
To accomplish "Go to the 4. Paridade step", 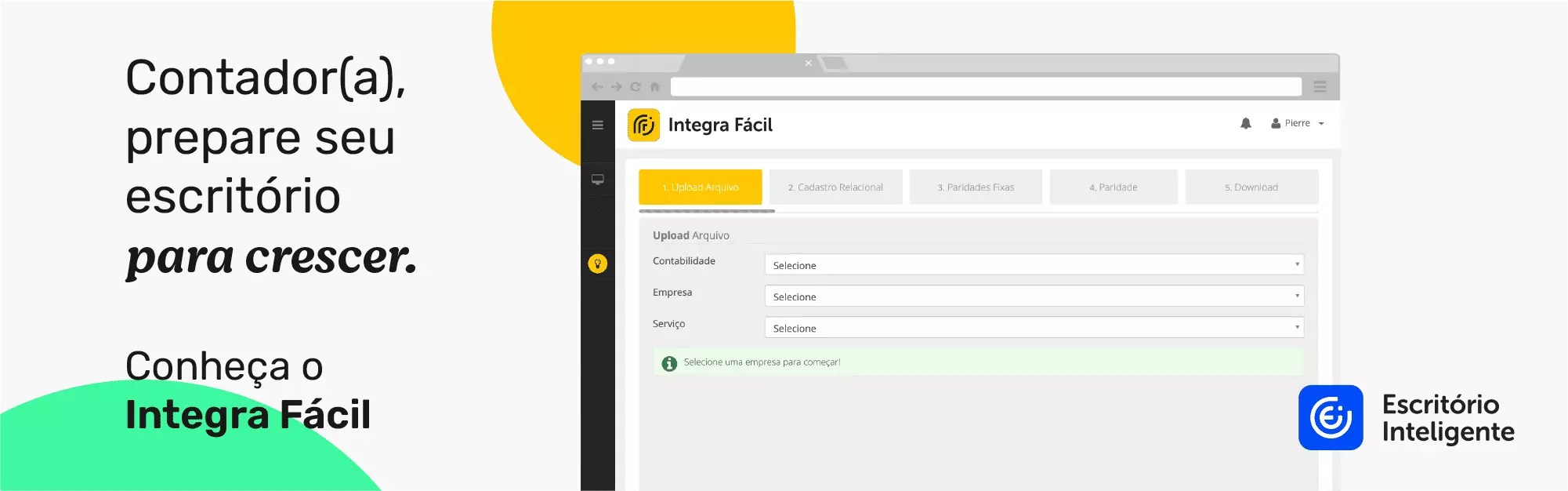I will [x=1114, y=187].
